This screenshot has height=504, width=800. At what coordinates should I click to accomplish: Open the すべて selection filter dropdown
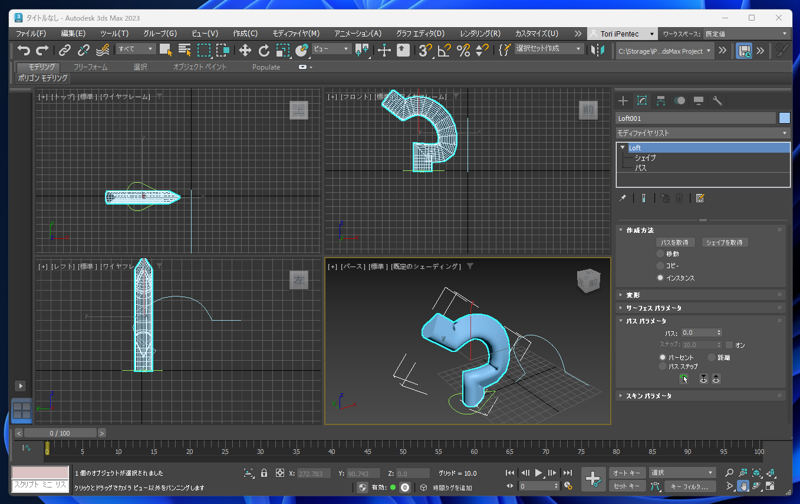coord(136,49)
